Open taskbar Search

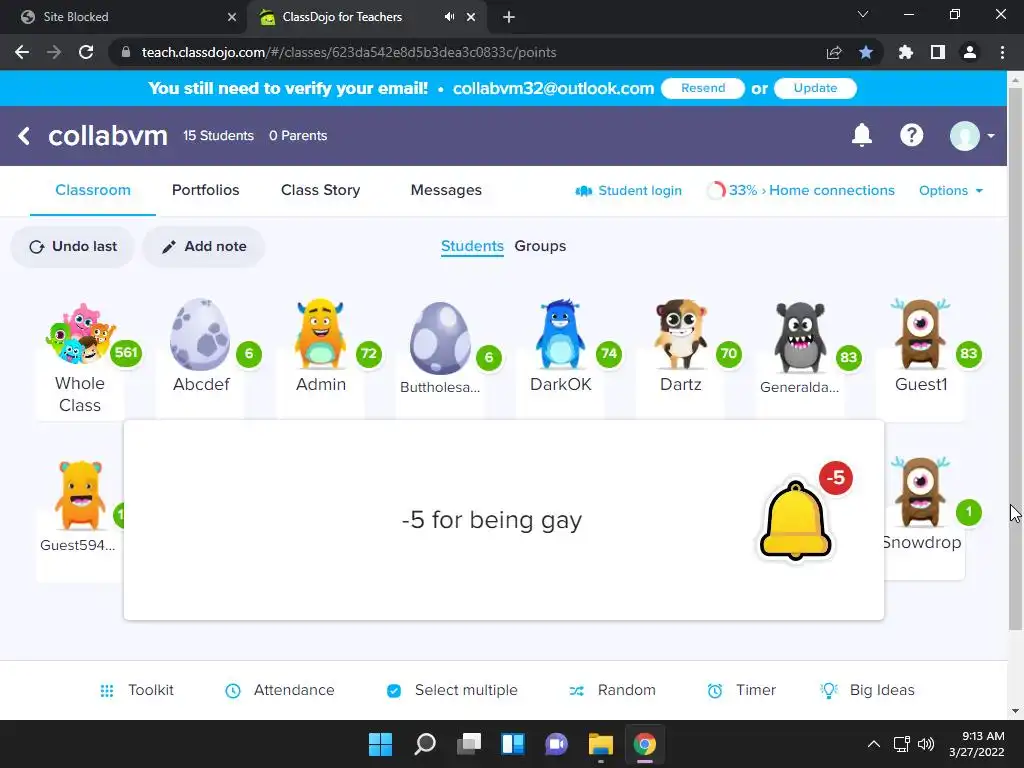(x=424, y=744)
